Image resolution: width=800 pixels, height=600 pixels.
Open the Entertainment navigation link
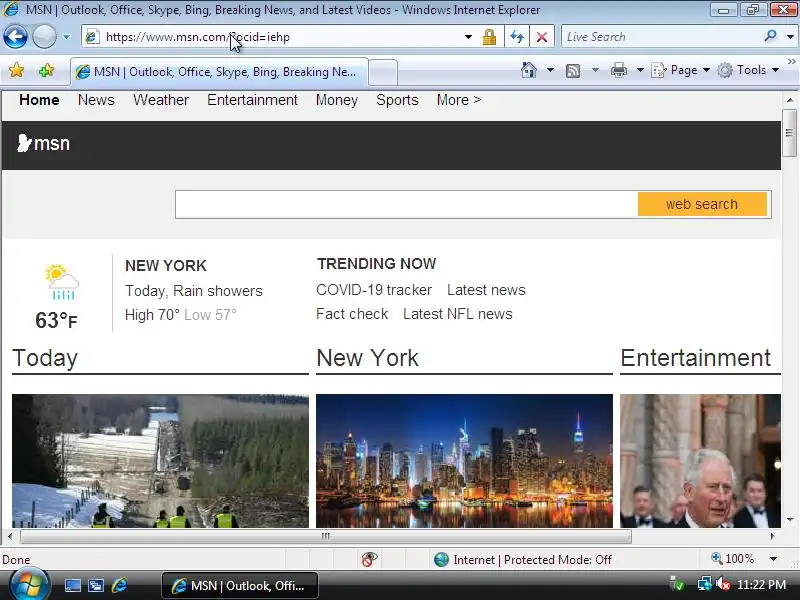click(252, 100)
